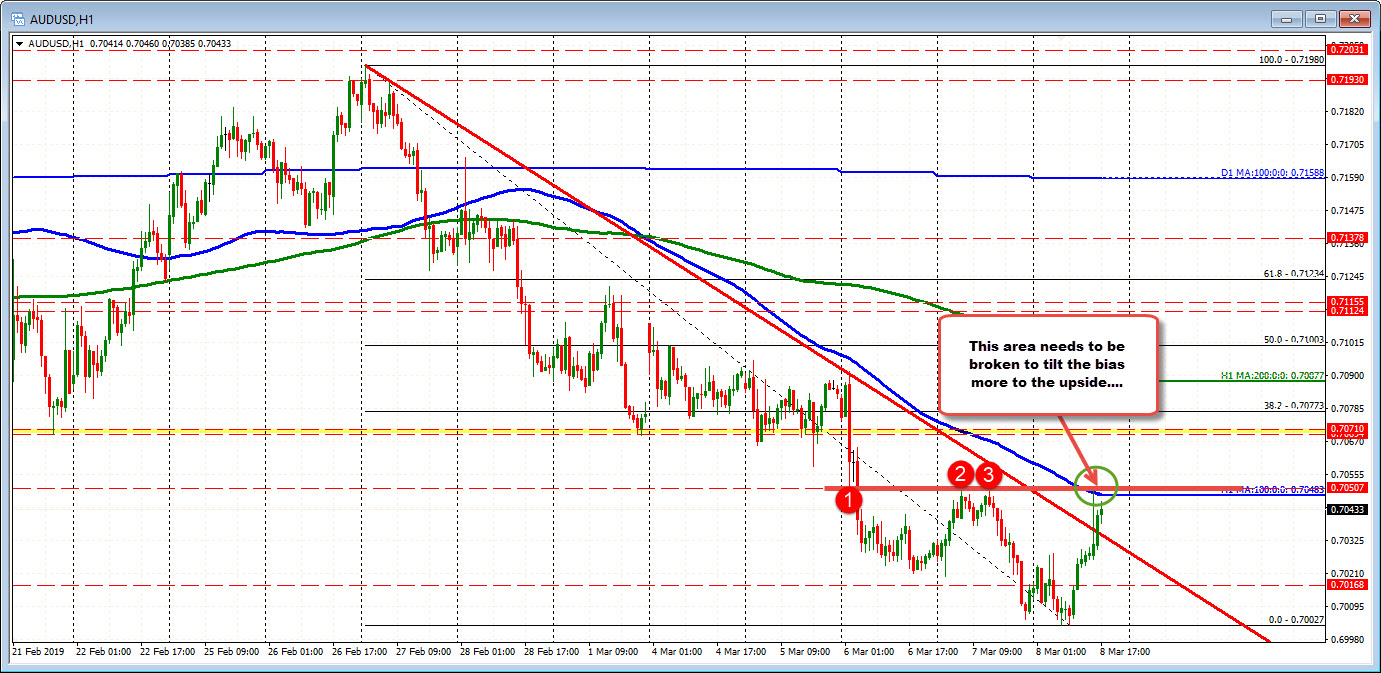Select the Fibonacci 38.2 - 0.70773 label
The height and width of the screenshot is (673, 1381).
point(1293,406)
